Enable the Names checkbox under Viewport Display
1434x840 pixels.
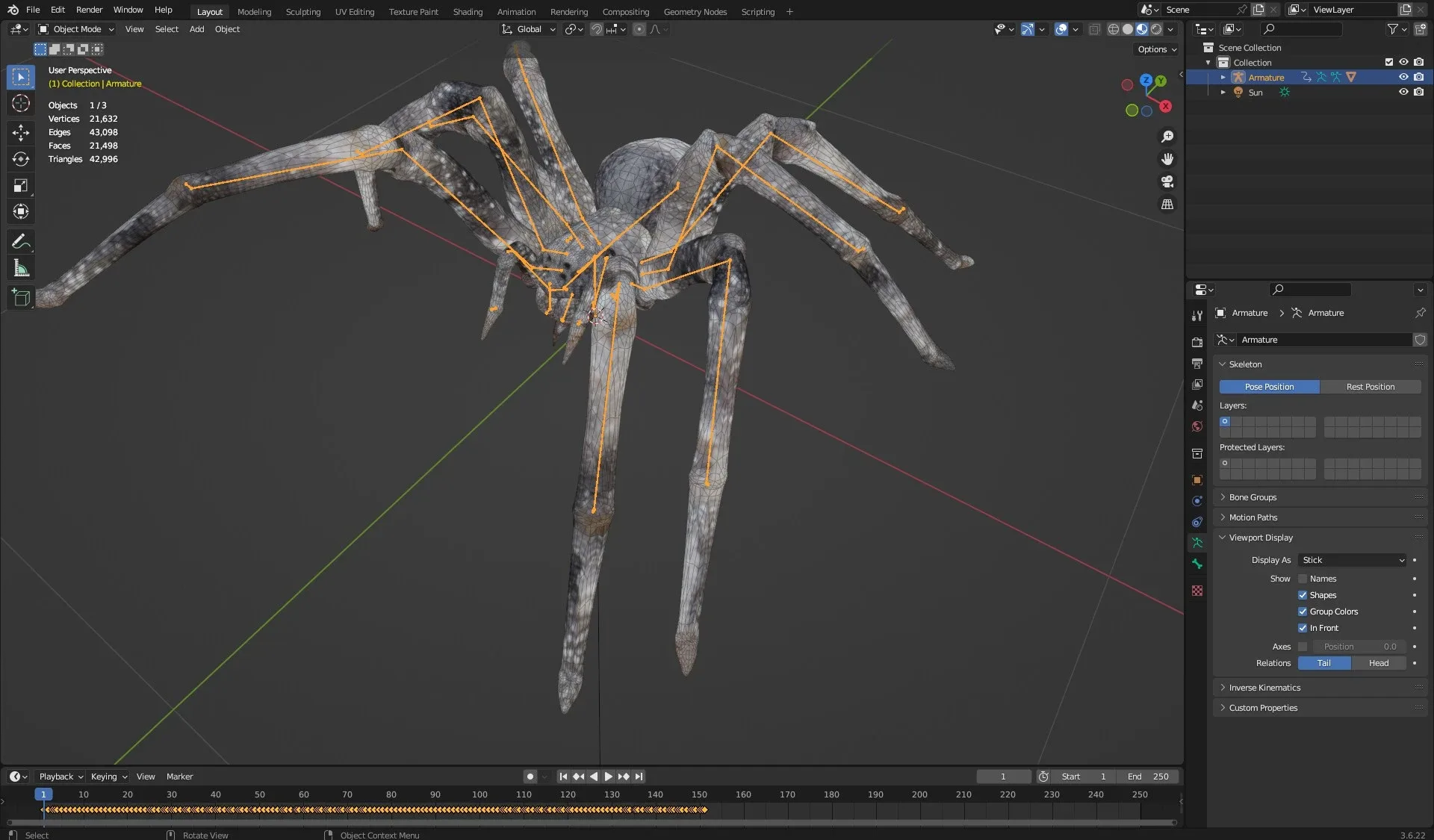(1303, 578)
